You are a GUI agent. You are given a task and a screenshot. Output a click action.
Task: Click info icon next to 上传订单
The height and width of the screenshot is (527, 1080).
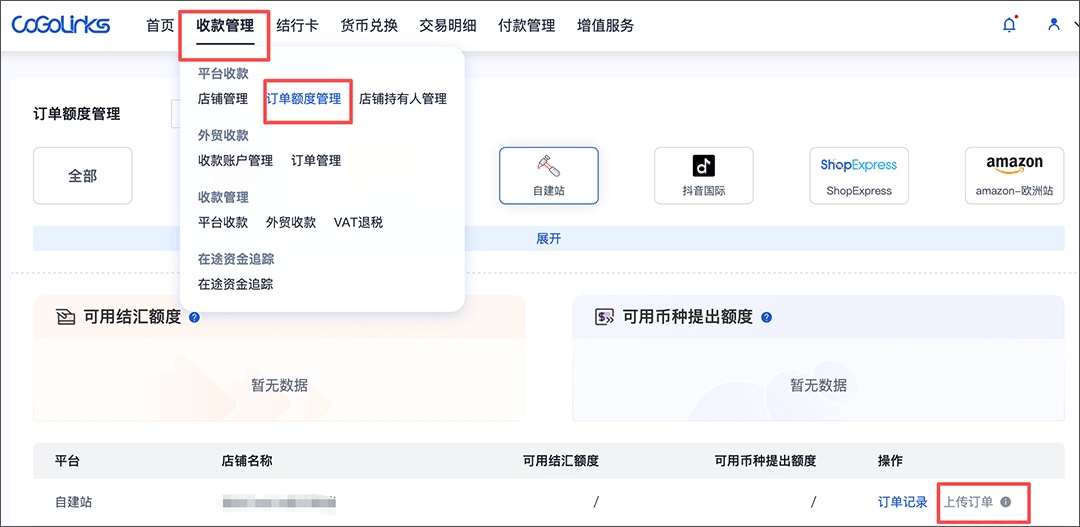tap(1006, 502)
